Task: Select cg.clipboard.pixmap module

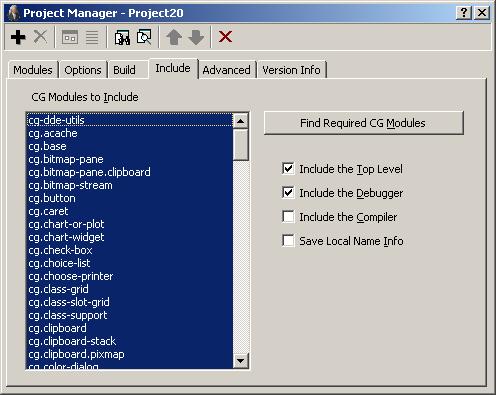Action: pos(130,354)
